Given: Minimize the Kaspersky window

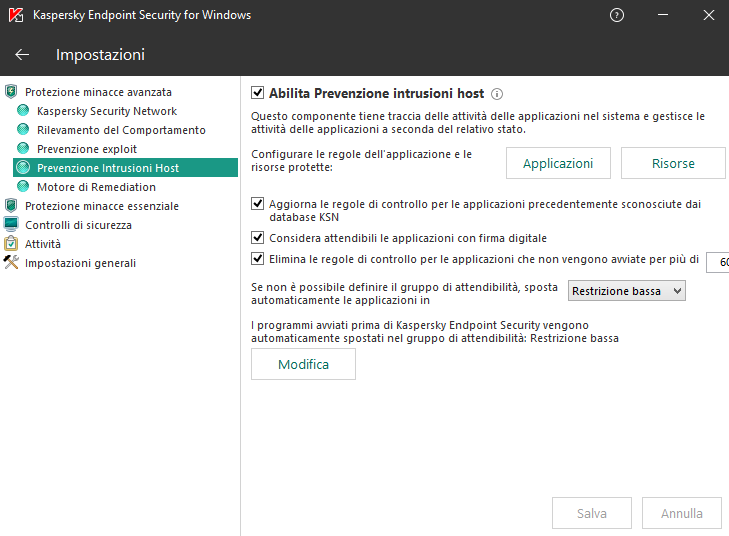Looking at the screenshot, I should coord(663,15).
